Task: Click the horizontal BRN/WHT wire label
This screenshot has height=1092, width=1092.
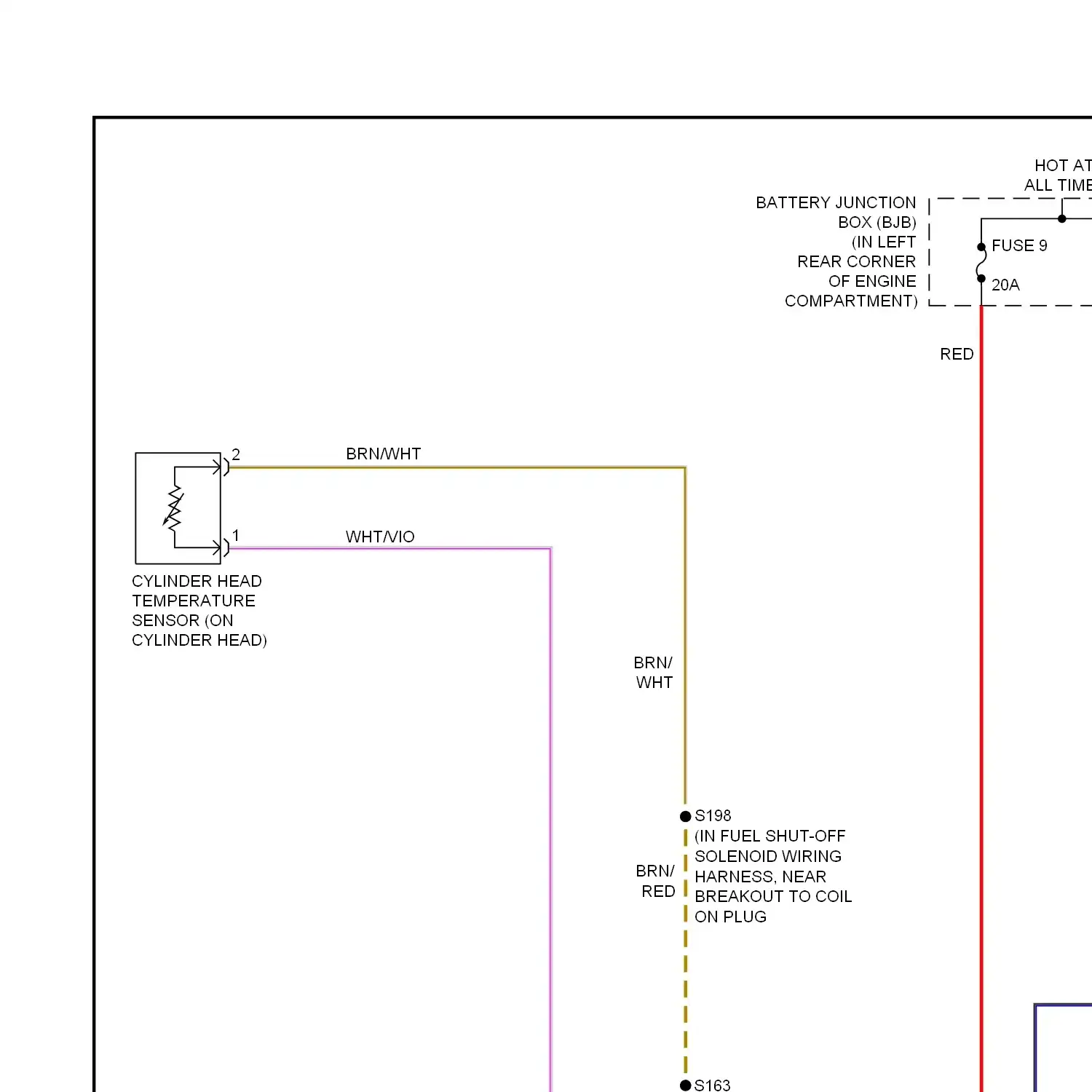Action: pyautogui.click(x=384, y=454)
